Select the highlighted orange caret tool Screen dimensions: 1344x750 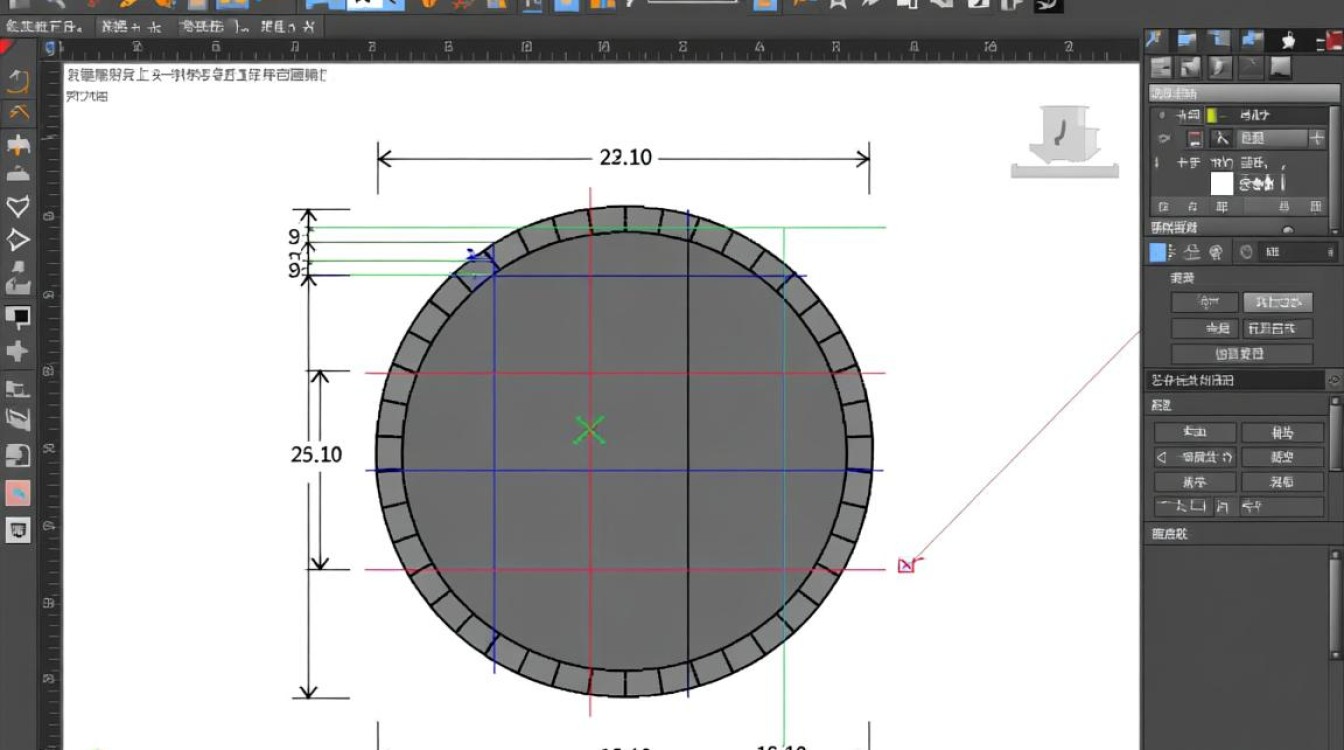coord(18,113)
